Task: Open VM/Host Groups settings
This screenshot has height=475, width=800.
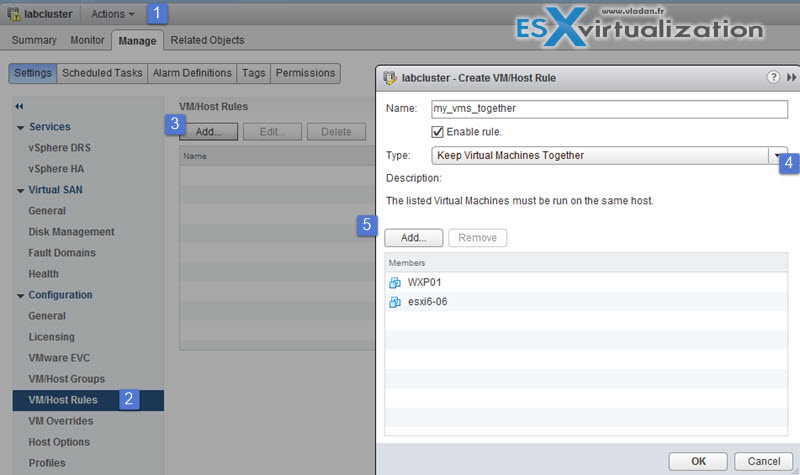Action: point(66,379)
